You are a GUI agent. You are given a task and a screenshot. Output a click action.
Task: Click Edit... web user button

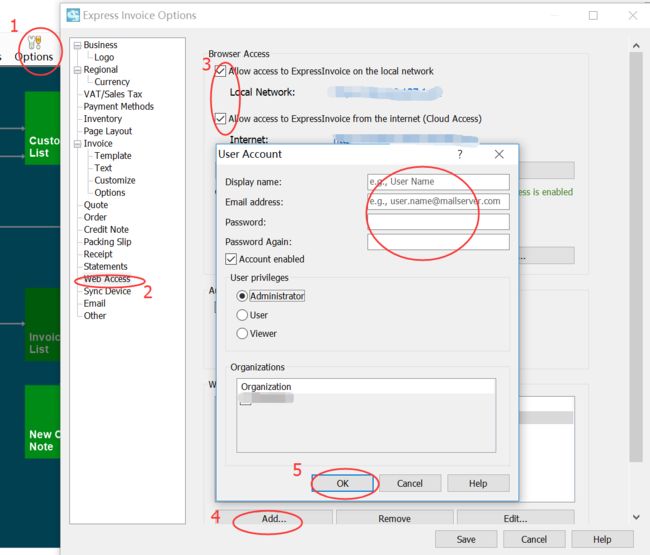pyautogui.click(x=515, y=518)
